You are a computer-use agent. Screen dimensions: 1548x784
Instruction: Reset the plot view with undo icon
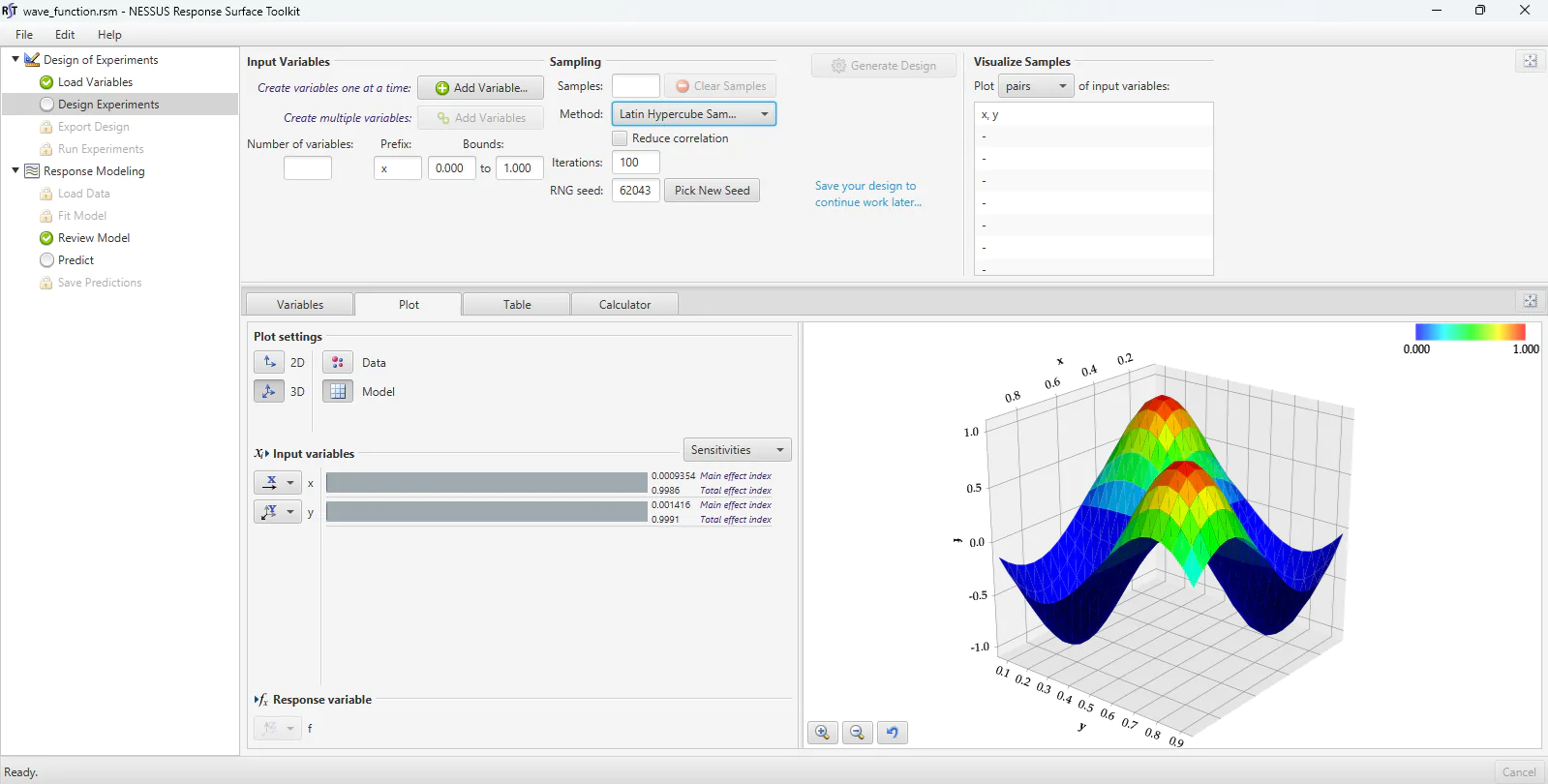tap(893, 733)
